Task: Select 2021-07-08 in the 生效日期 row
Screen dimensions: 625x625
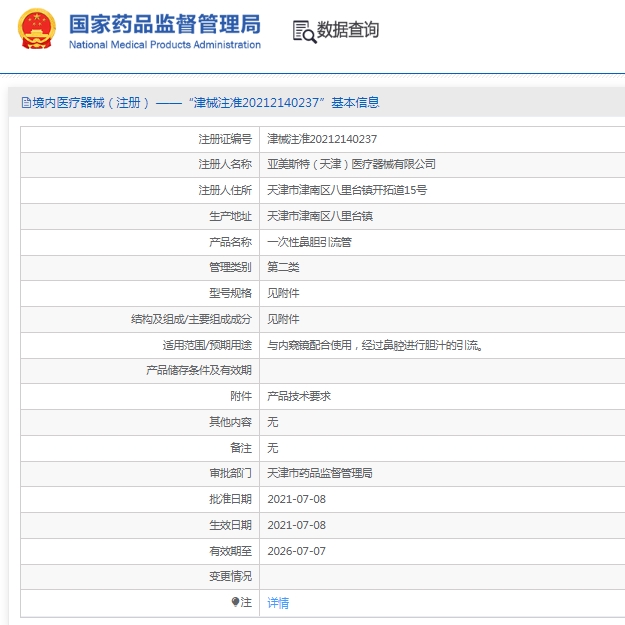Action: coord(297,525)
